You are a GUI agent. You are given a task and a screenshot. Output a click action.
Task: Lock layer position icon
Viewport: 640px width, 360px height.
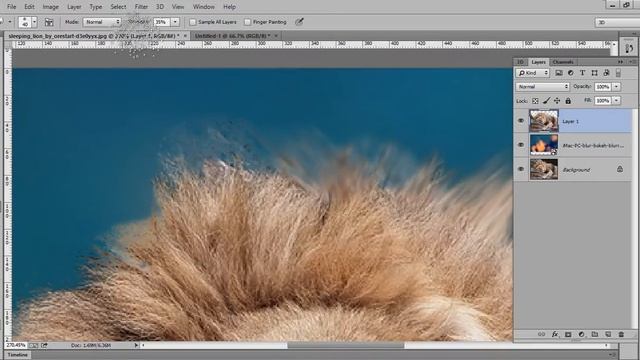pos(557,101)
